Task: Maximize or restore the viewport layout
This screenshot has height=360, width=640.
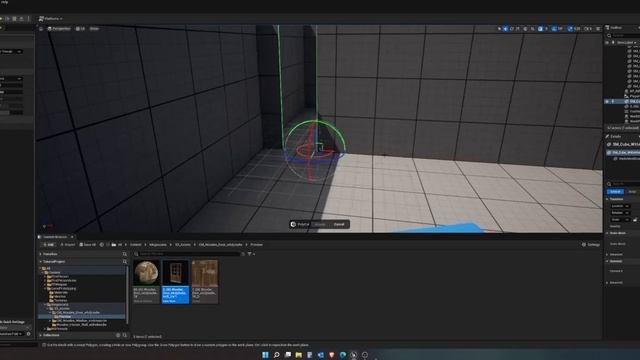Action: pos(598,29)
